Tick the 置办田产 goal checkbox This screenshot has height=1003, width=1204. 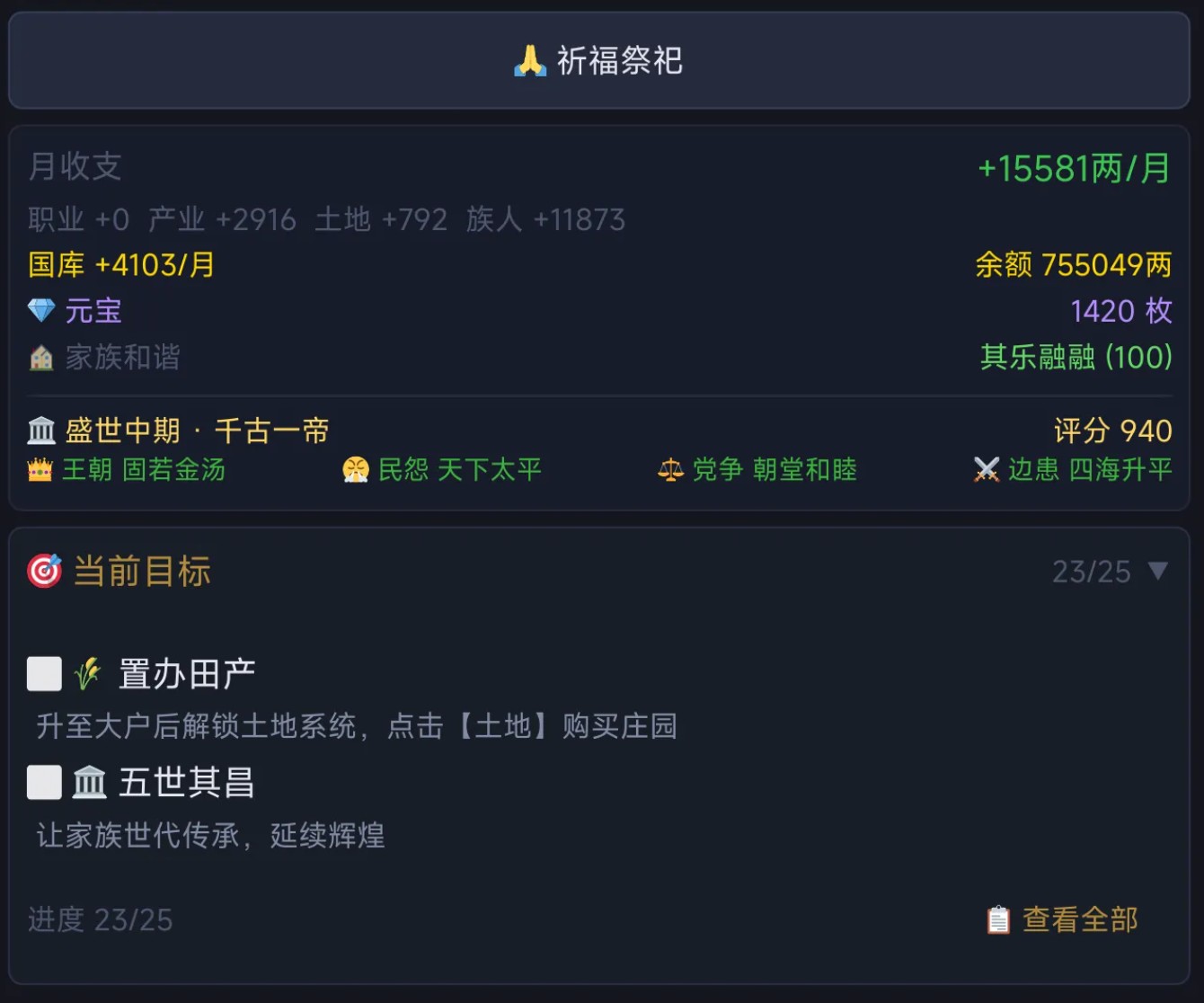44,674
